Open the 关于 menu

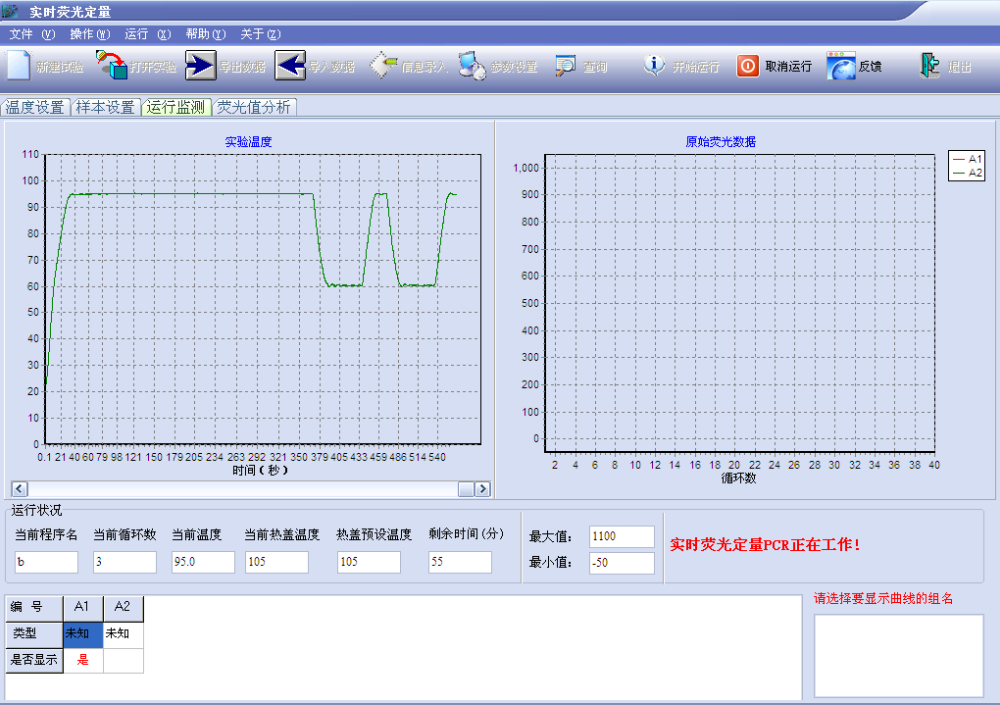[x=260, y=34]
